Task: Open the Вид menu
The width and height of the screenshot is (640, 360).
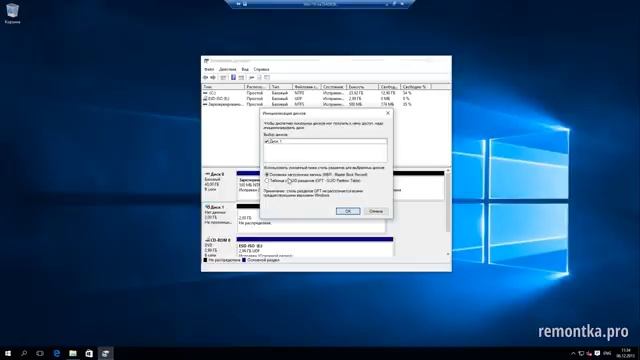Action: tap(245, 69)
